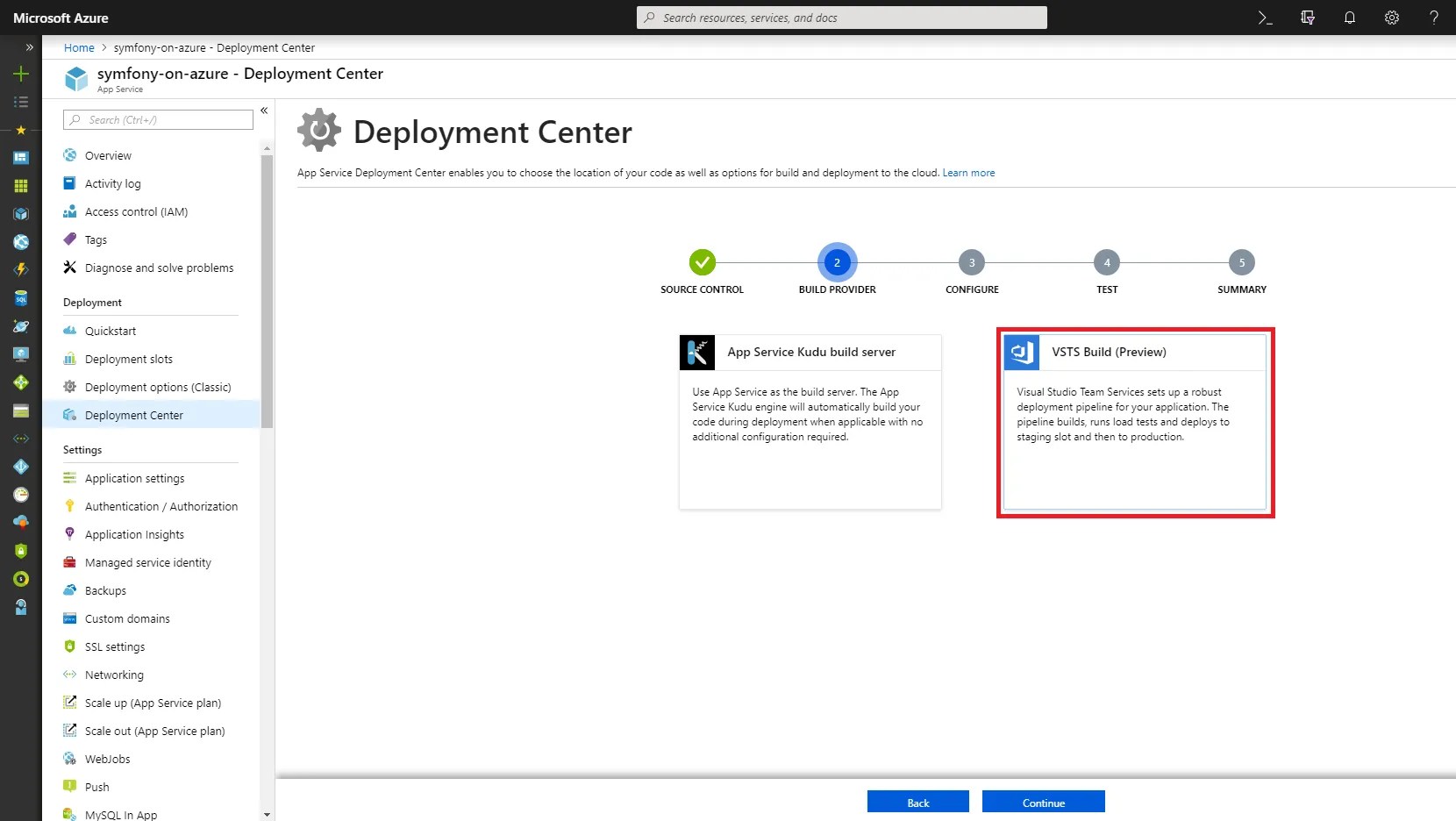Follow the Learn more link
The height and width of the screenshot is (821, 1456).
click(968, 173)
